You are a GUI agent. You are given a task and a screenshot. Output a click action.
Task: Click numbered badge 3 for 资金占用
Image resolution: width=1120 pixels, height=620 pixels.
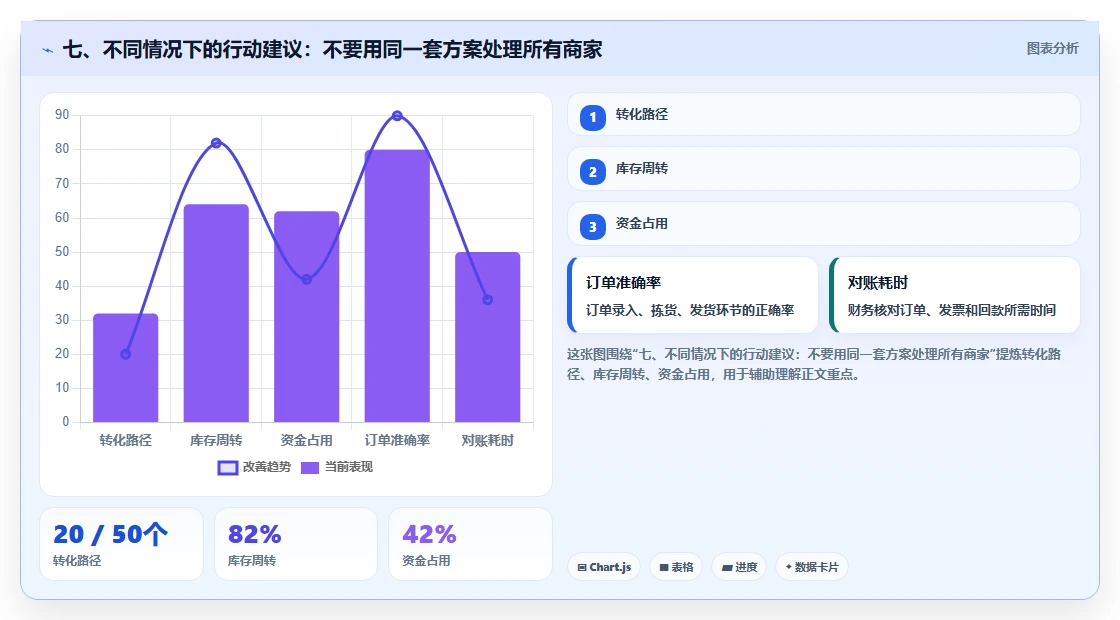click(592, 227)
